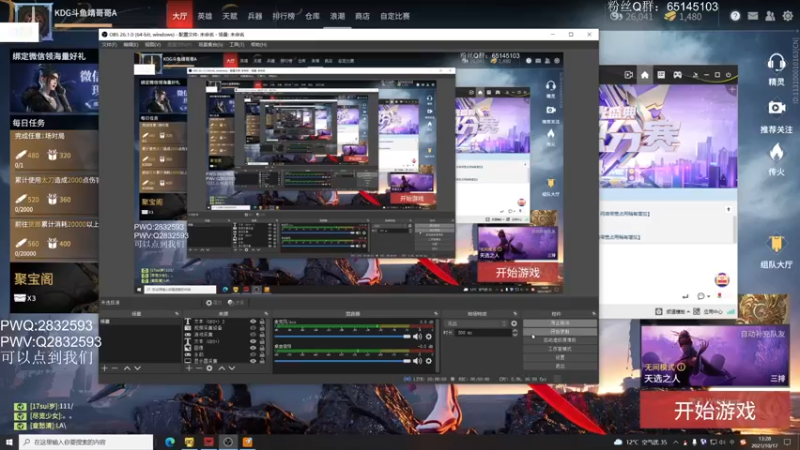
Task: Move scene down with arrow icon
Action: (137, 368)
